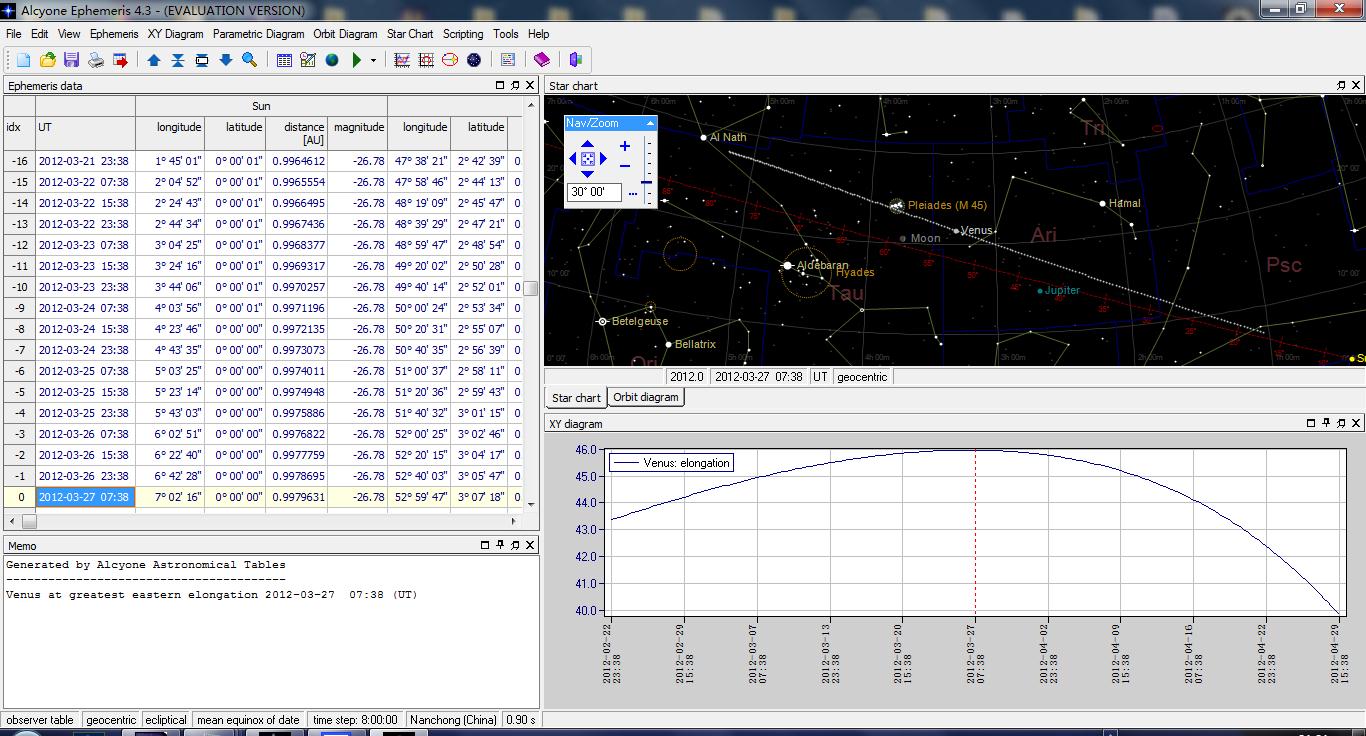The height and width of the screenshot is (736, 1366).
Task: Open the Parametric Diagram menu
Action: [x=258, y=34]
